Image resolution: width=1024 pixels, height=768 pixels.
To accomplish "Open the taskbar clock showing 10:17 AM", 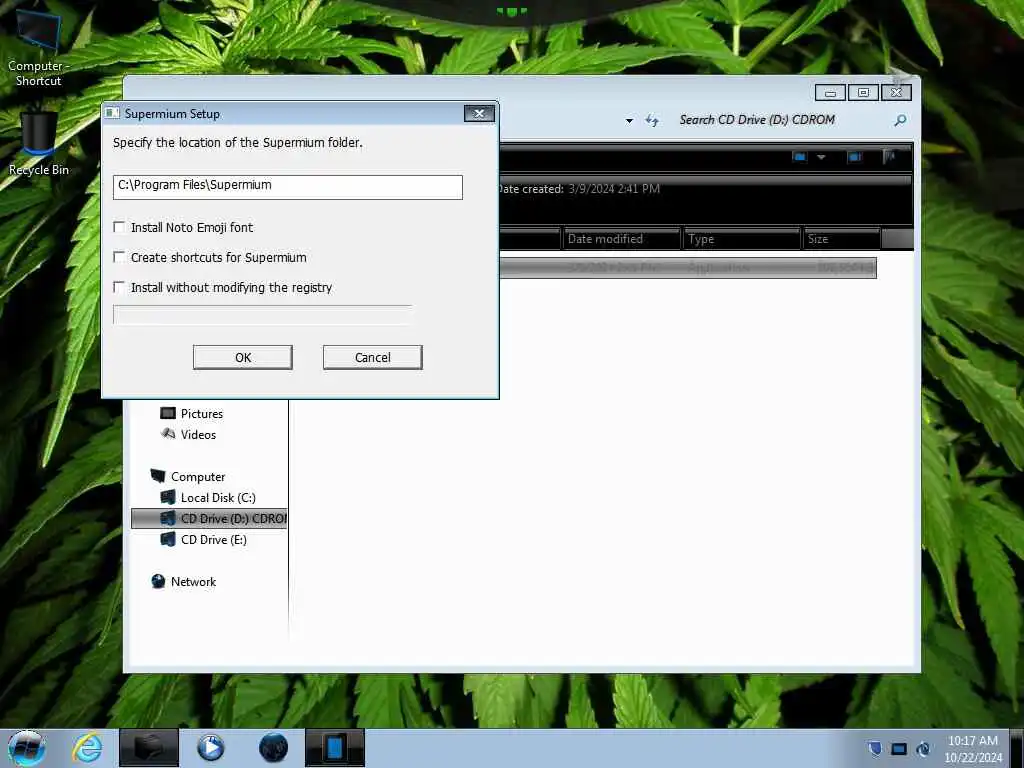I will click(x=972, y=749).
